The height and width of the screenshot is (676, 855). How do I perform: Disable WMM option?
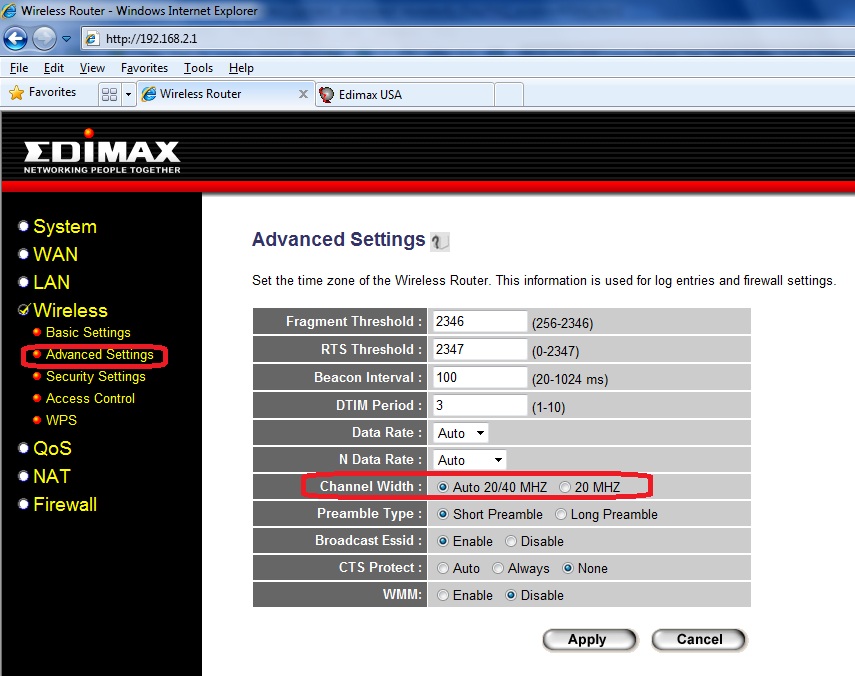510,595
